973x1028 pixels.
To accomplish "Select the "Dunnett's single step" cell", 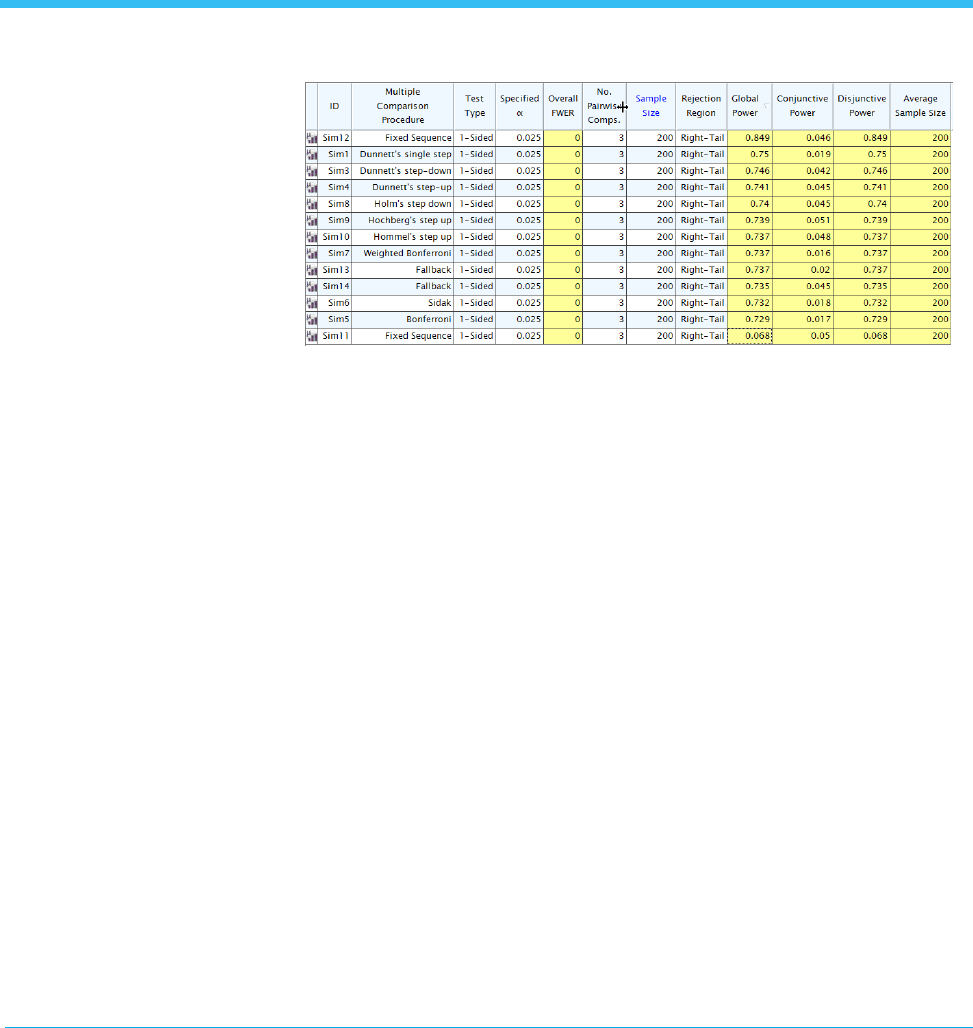I will 403,155.
